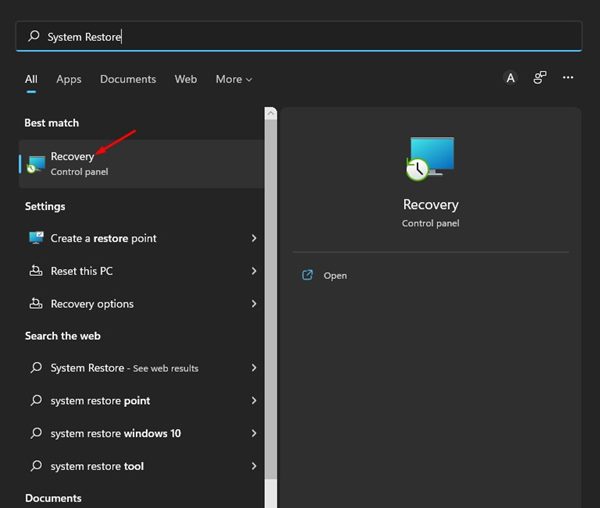The image size is (600, 508).
Task: Click the Recovery options icon
Action: pos(37,304)
